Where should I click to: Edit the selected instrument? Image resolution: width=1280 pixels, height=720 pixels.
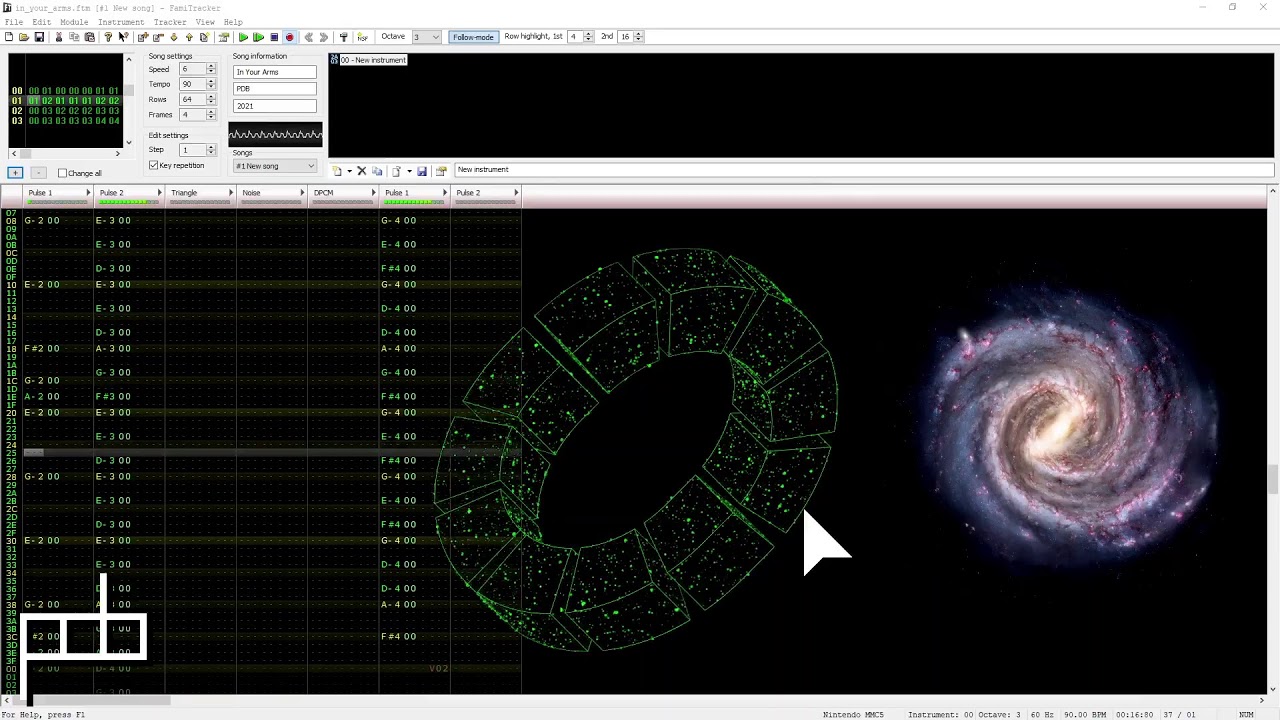(441, 171)
